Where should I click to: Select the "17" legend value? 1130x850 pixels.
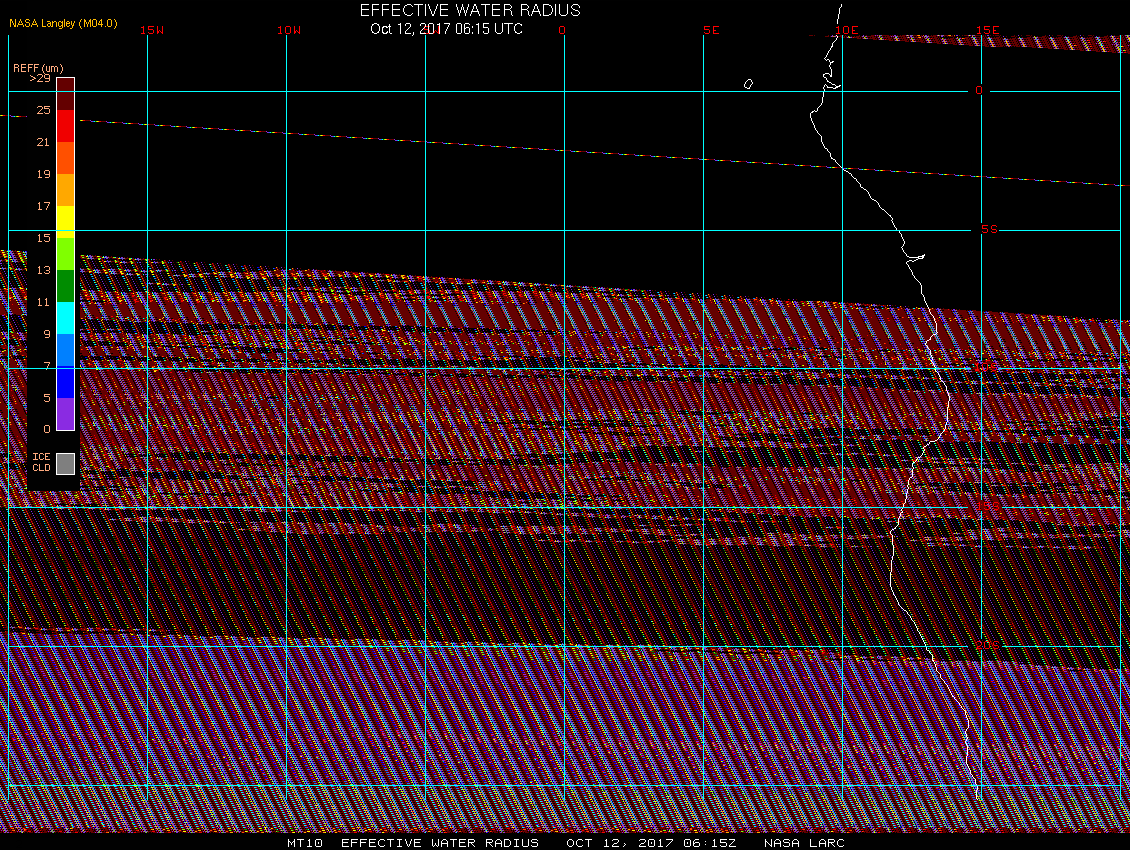[x=44, y=206]
